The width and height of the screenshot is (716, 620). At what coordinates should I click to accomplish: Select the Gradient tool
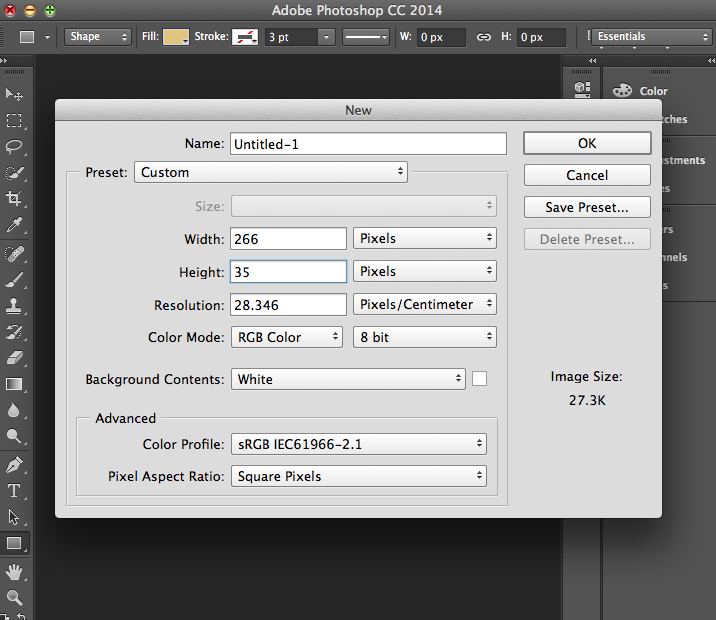click(x=14, y=384)
